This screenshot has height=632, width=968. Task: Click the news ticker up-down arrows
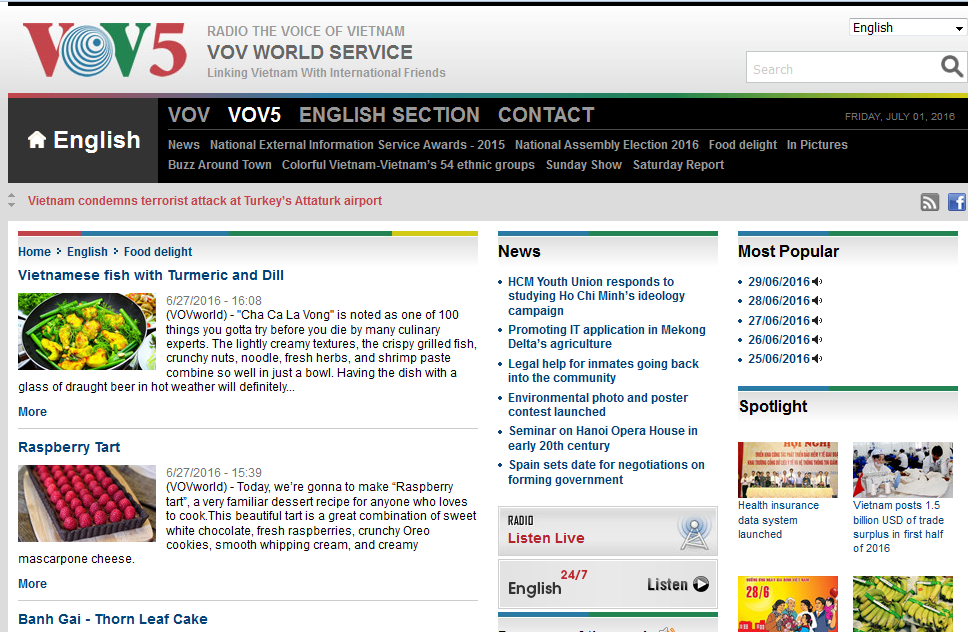(12, 200)
